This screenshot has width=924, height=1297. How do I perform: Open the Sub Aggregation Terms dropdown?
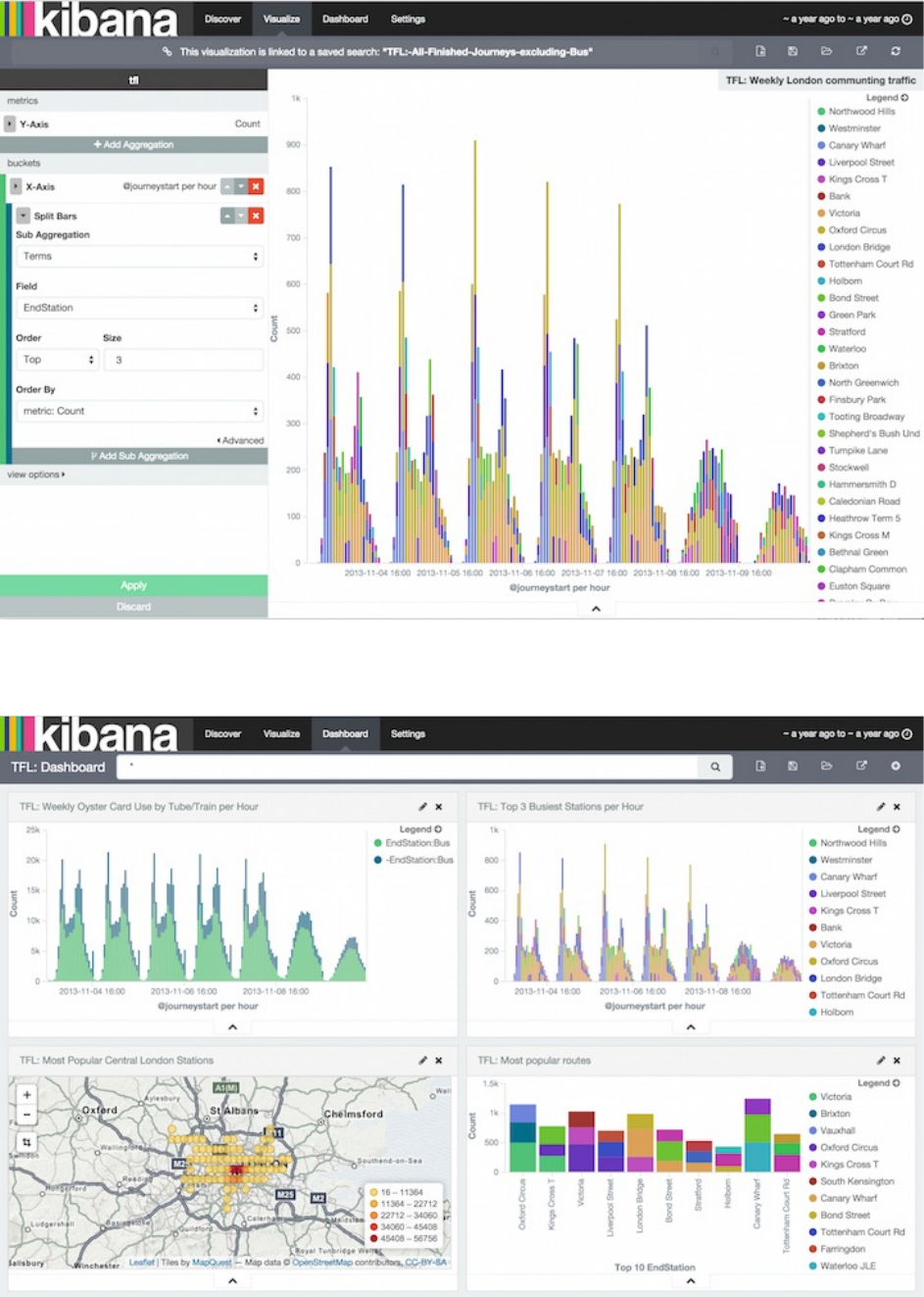pos(140,257)
